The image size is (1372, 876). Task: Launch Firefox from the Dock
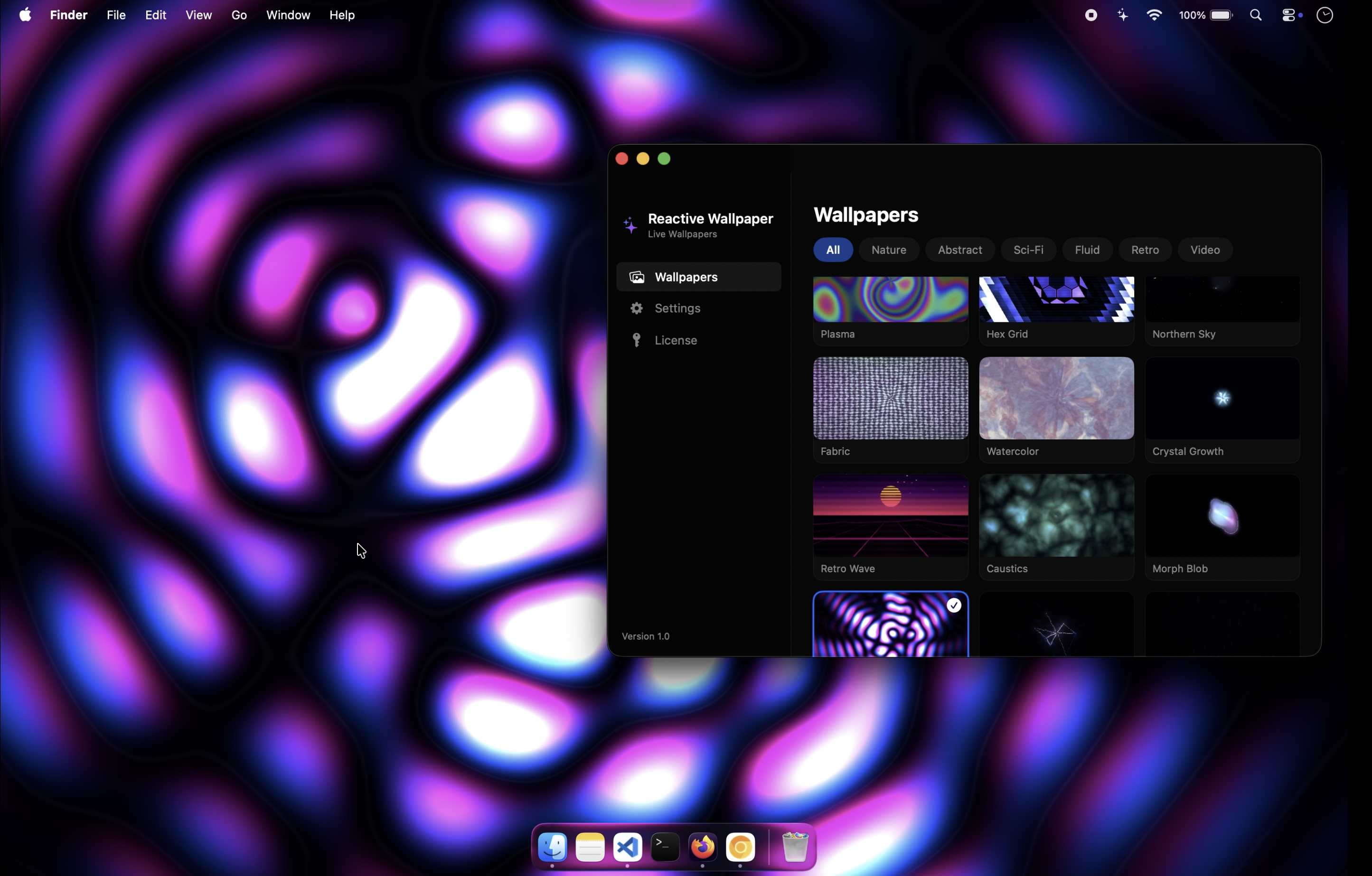pos(702,847)
